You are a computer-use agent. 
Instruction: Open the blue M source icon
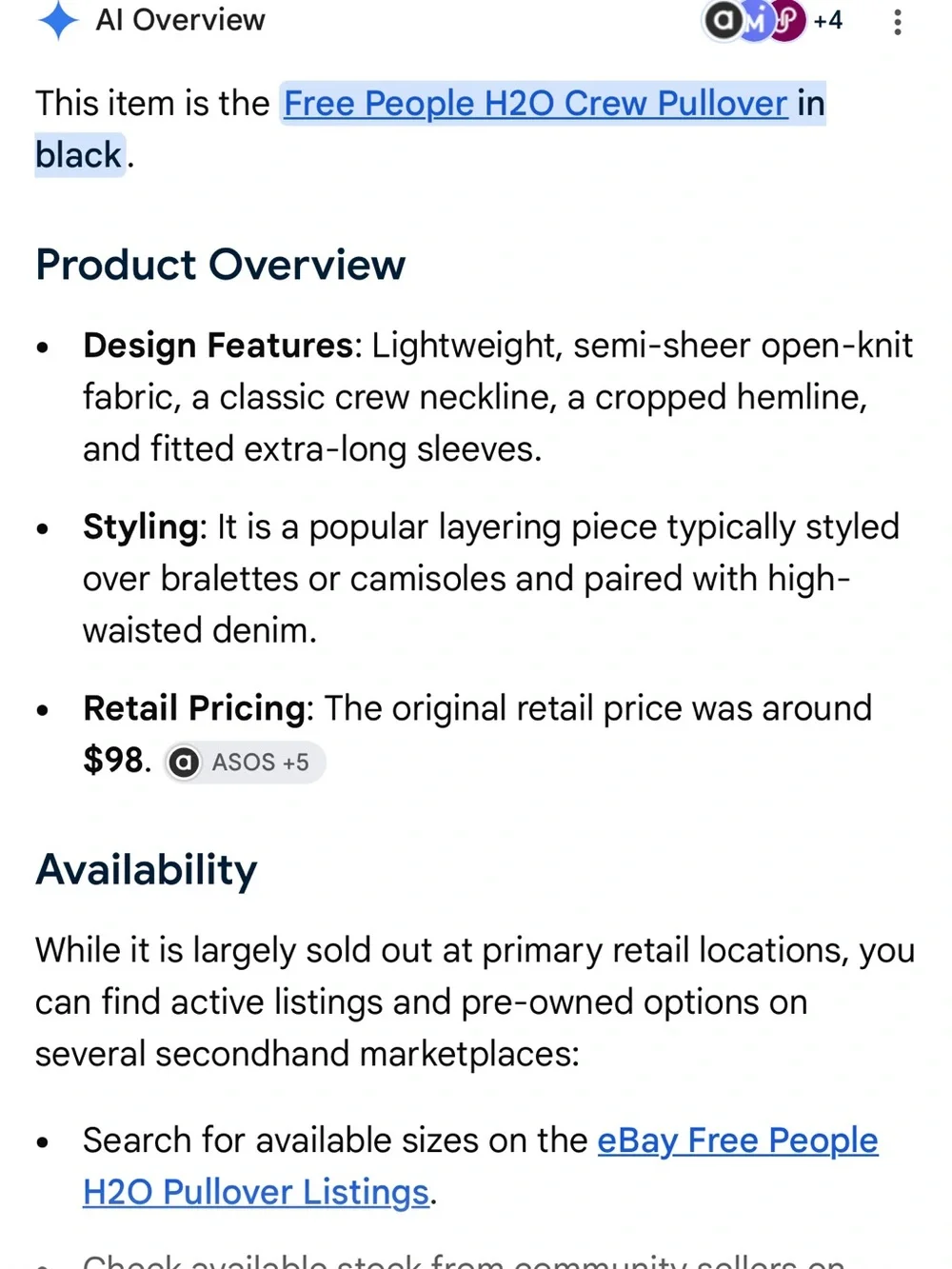tap(755, 20)
